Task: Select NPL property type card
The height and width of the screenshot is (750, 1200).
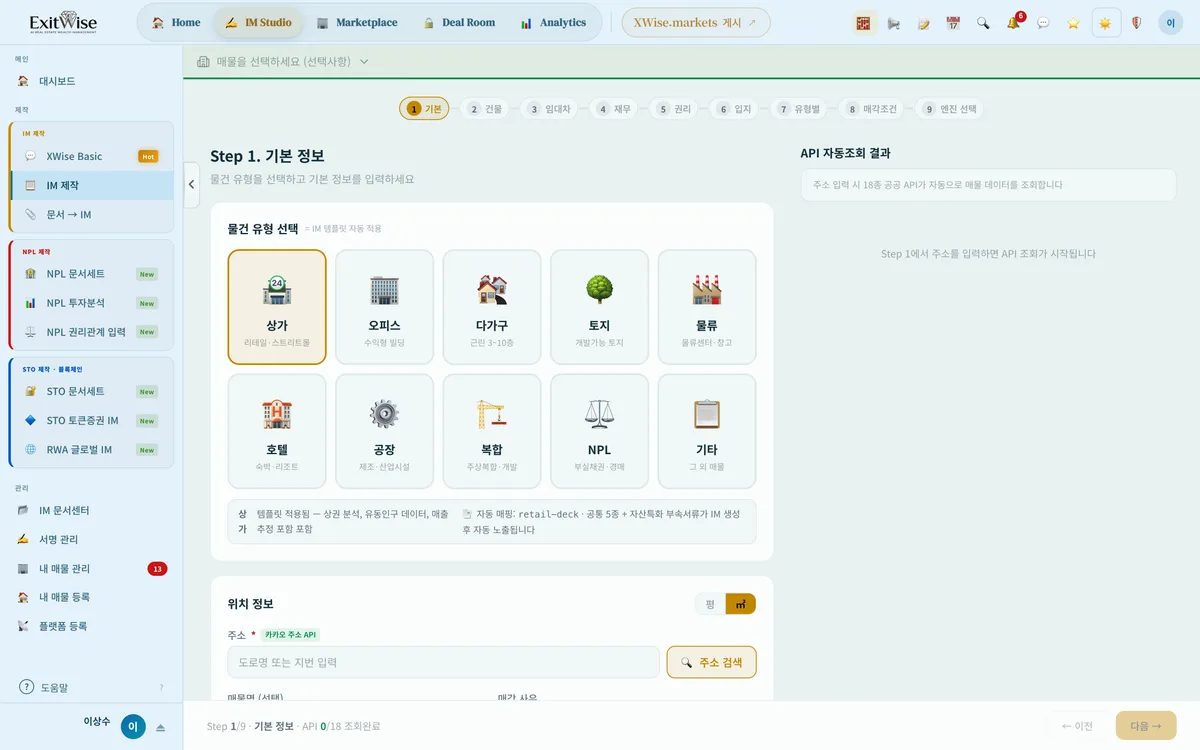Action: [599, 431]
